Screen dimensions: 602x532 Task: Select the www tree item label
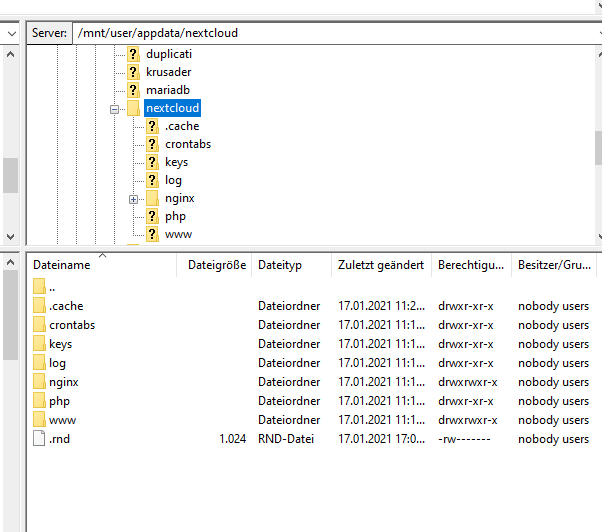tap(179, 234)
